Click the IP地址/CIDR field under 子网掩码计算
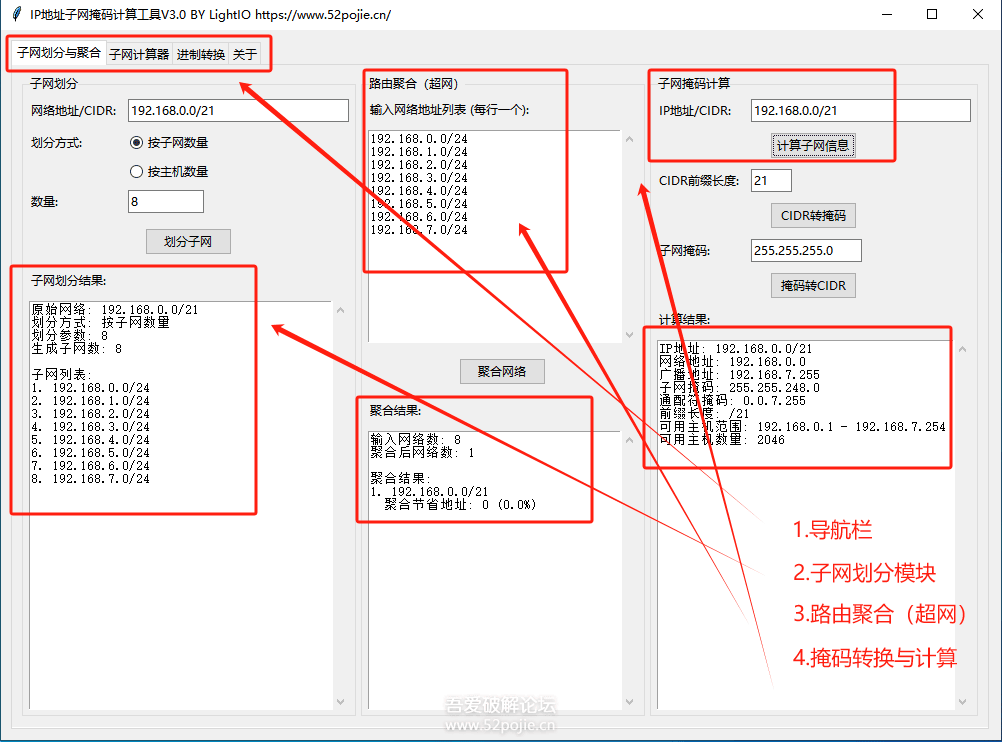This screenshot has height=742, width=1002. pos(860,111)
